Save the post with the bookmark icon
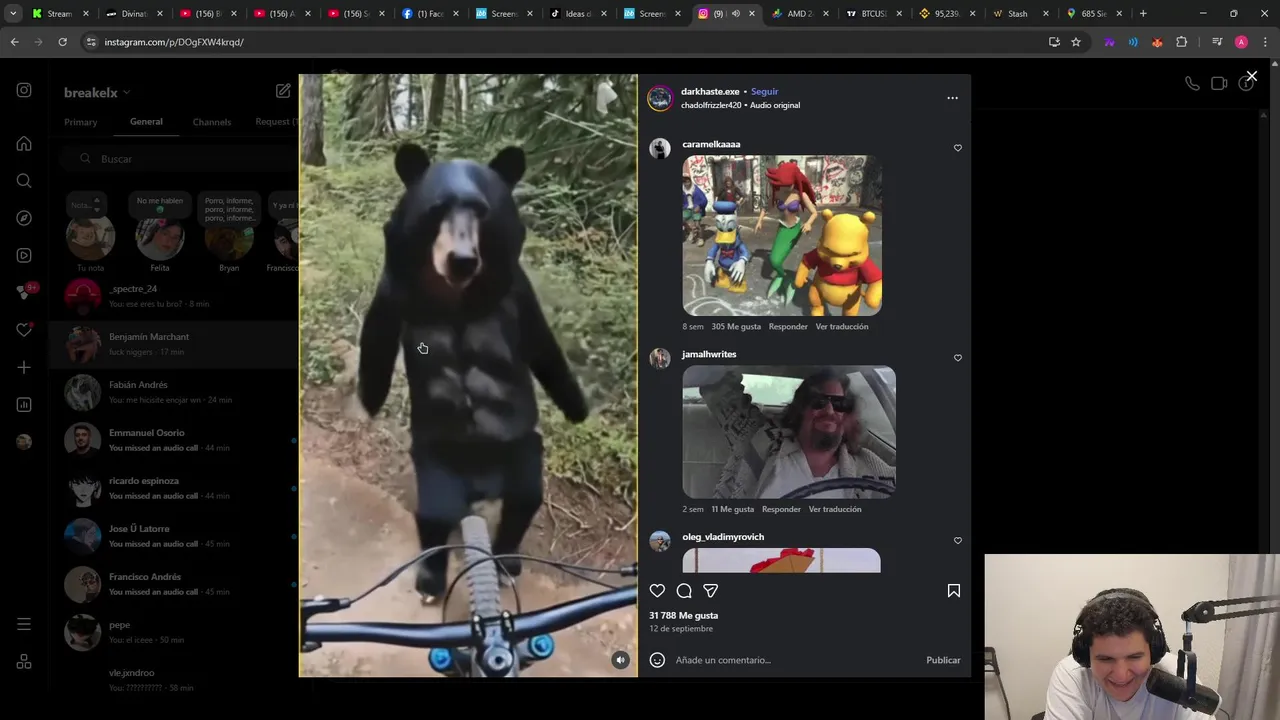The image size is (1280, 720). [954, 591]
